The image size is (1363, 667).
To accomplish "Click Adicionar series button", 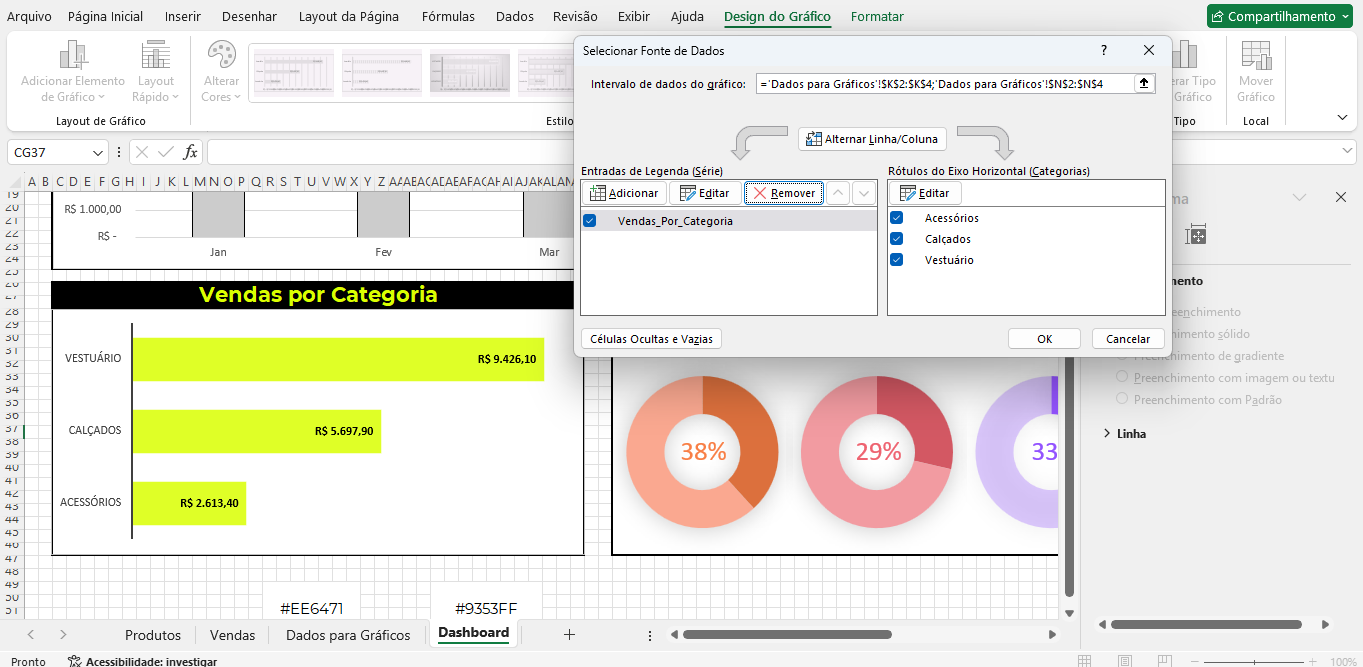I will point(624,193).
